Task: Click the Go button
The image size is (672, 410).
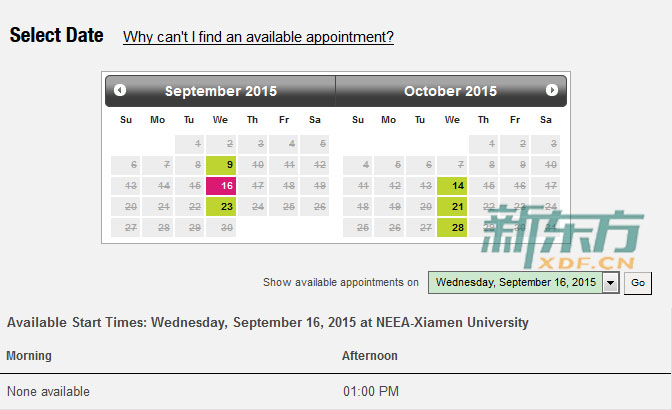Action: coord(638,283)
